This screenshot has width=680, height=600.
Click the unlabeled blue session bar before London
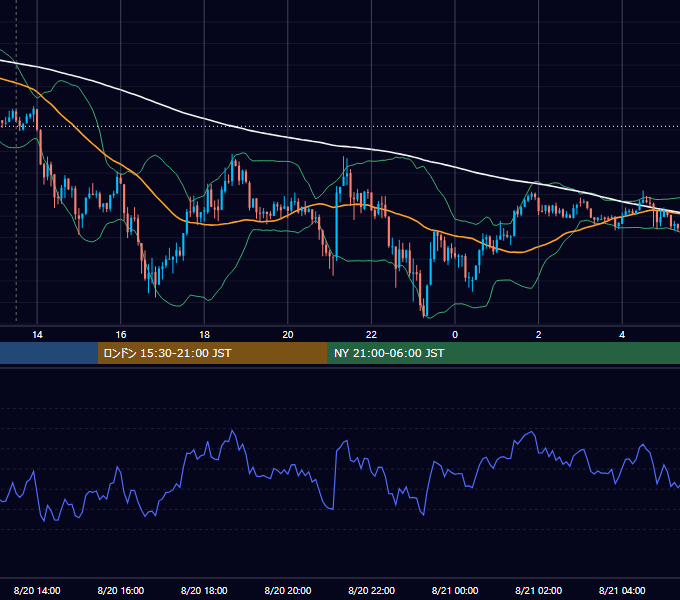tap(49, 353)
